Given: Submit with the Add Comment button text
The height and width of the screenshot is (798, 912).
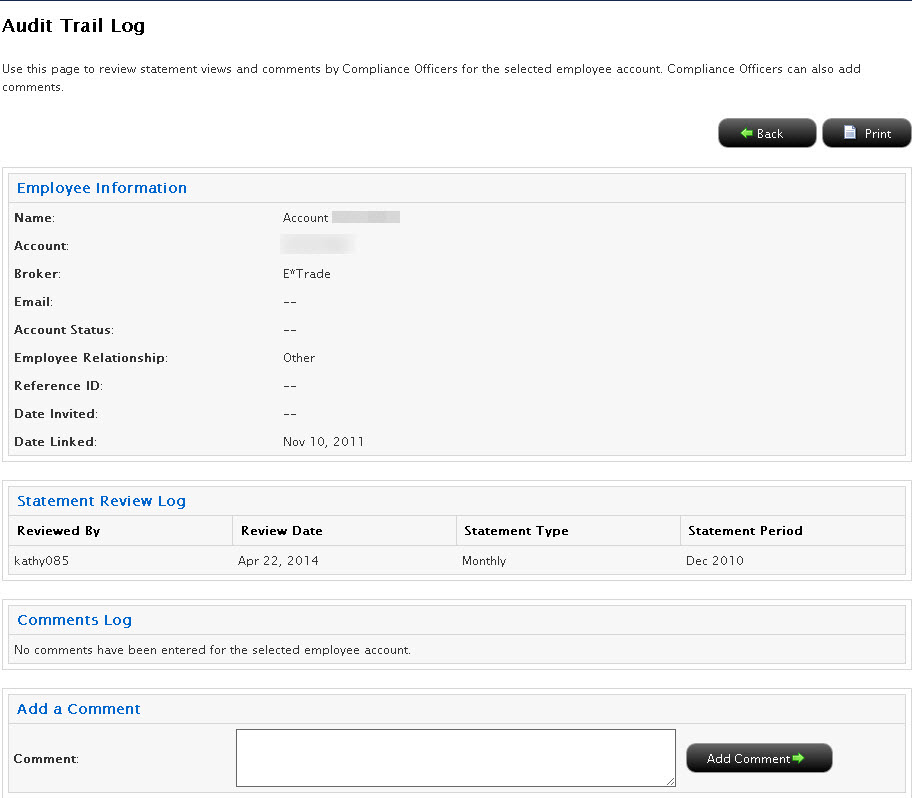Looking at the screenshot, I should click(748, 759).
